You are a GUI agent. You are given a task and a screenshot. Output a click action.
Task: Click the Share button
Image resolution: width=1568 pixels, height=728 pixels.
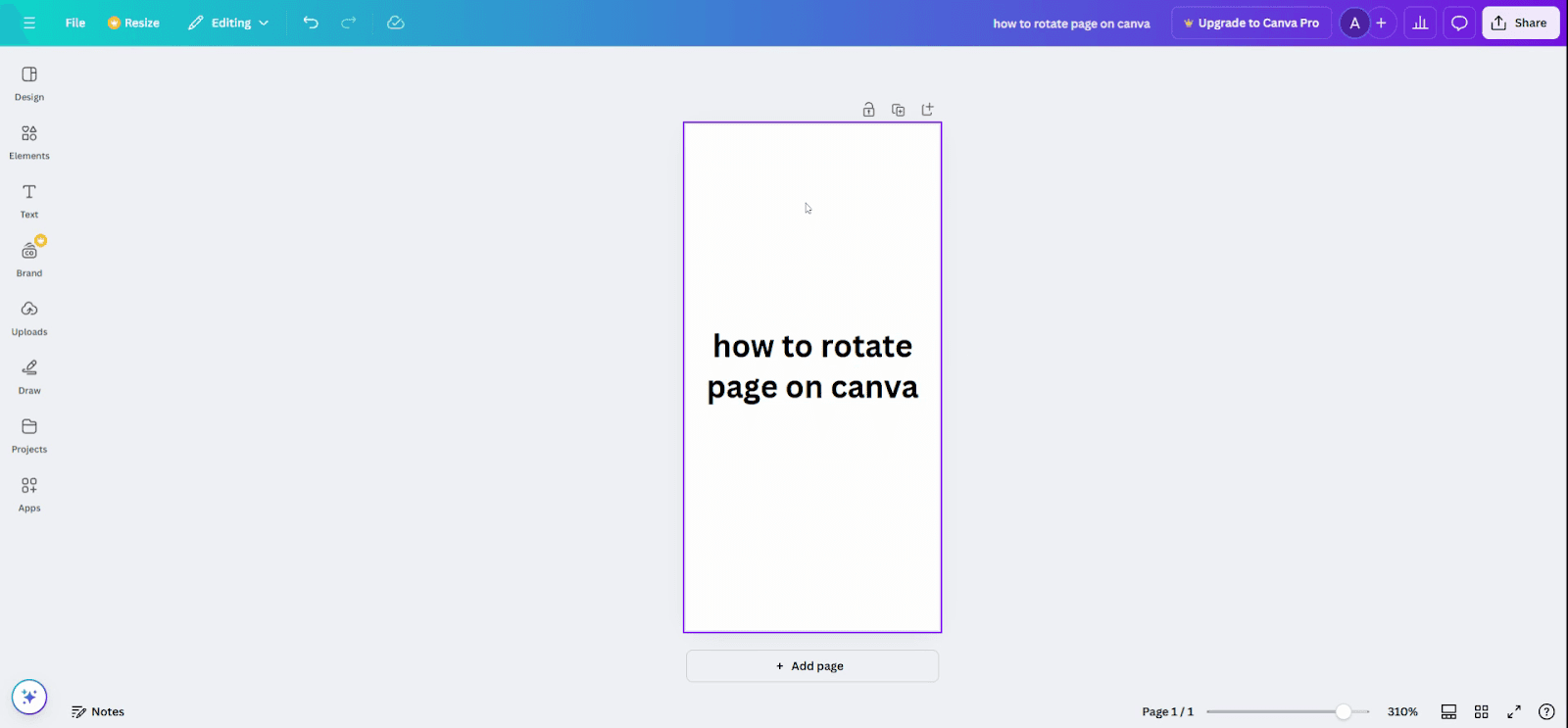pos(1520,23)
